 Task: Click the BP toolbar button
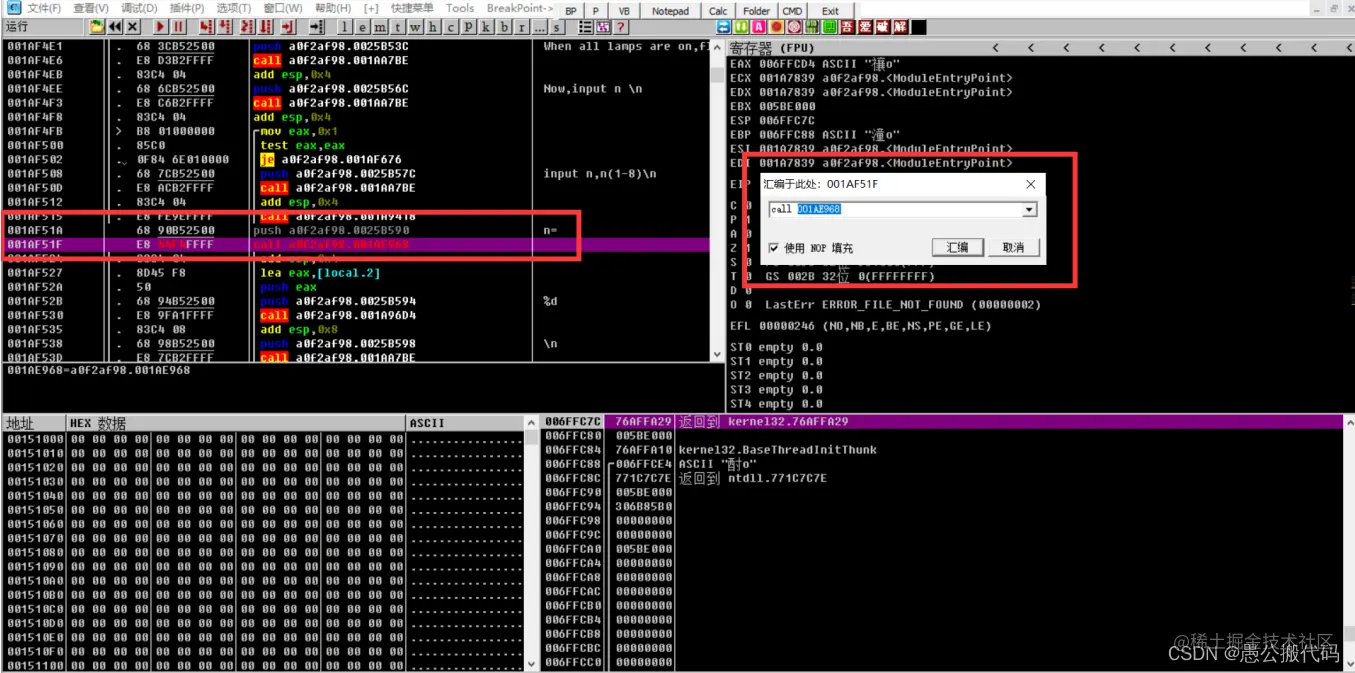(571, 11)
